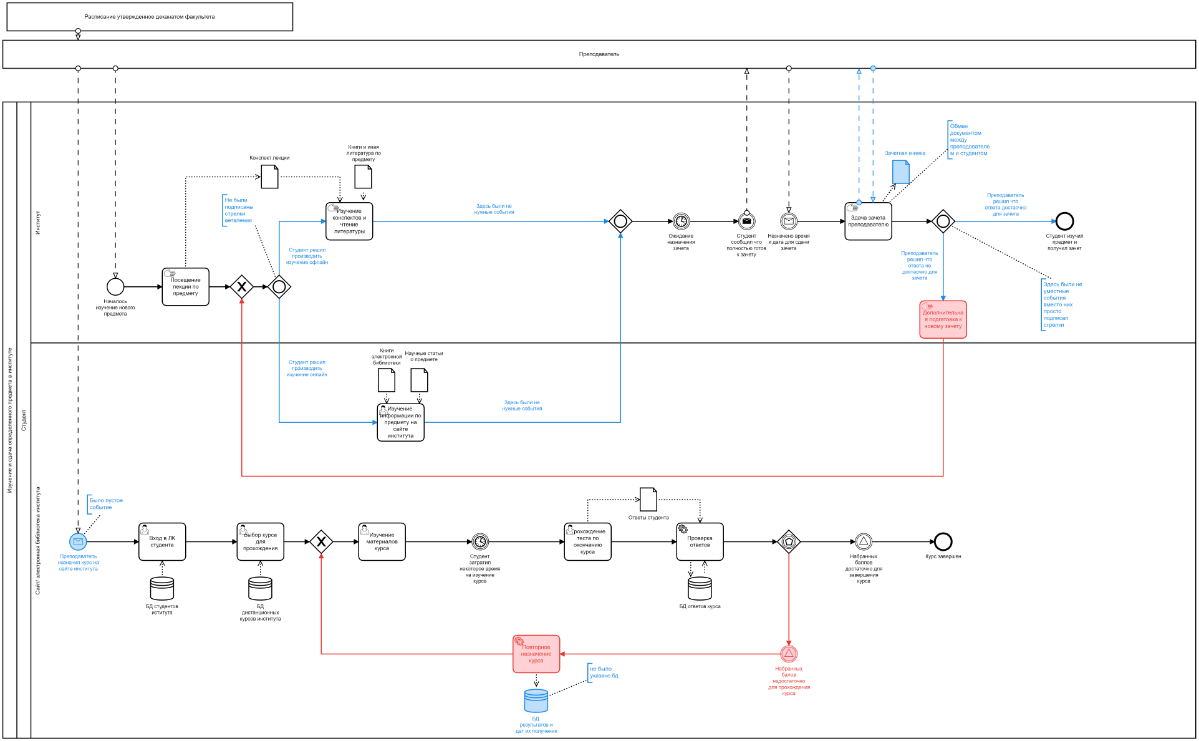Screen dimensions: 1199x741
Task: Select the X gateway after "Посещение лекции" task
Action: coord(241,287)
